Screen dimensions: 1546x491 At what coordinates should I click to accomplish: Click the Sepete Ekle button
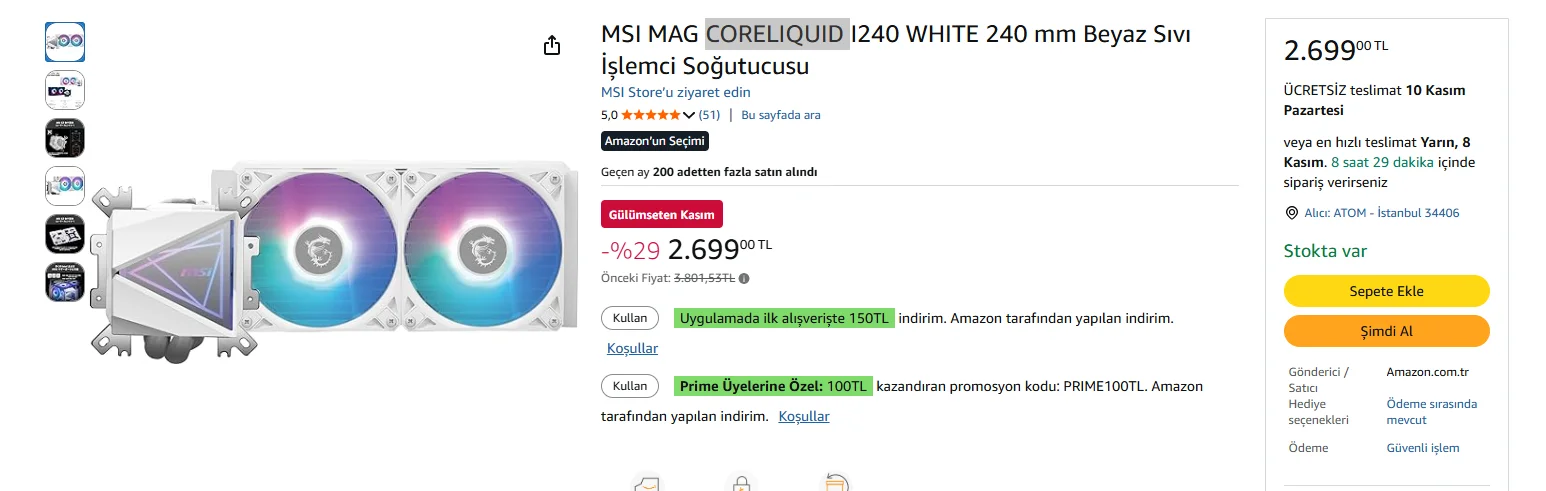pyautogui.click(x=1386, y=291)
